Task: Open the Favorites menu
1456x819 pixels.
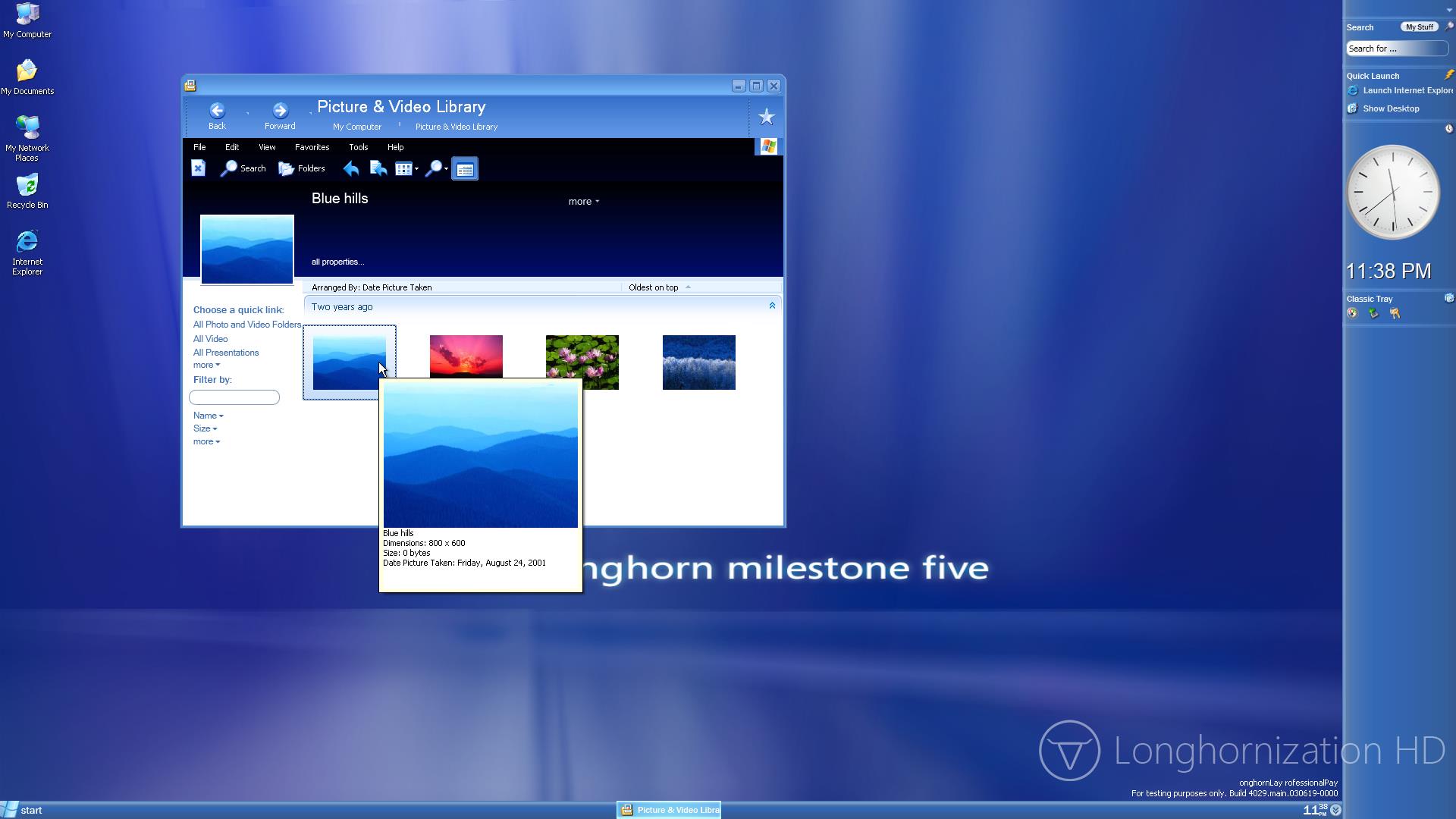Action: pos(312,147)
